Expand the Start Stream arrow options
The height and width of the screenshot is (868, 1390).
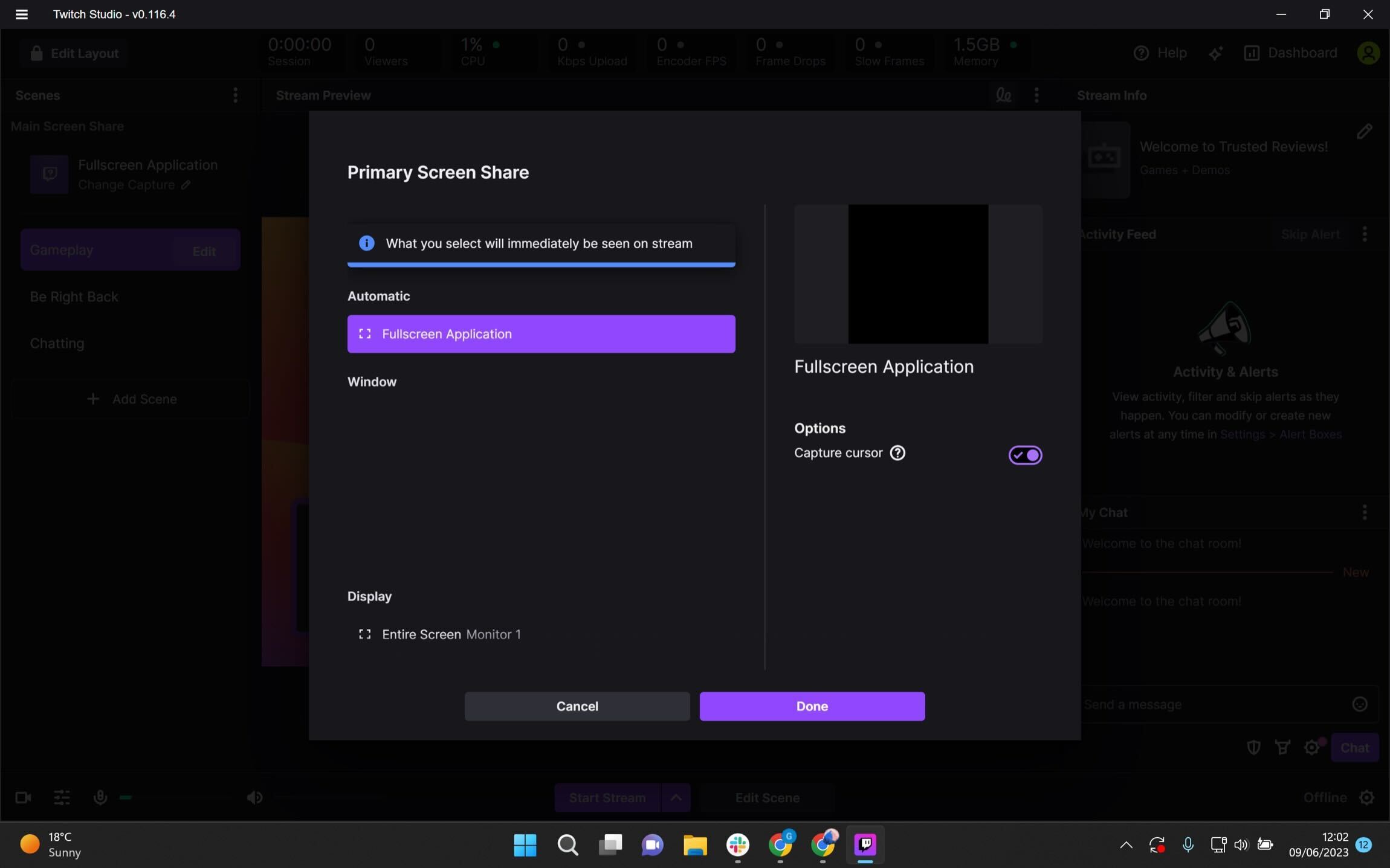[676, 797]
